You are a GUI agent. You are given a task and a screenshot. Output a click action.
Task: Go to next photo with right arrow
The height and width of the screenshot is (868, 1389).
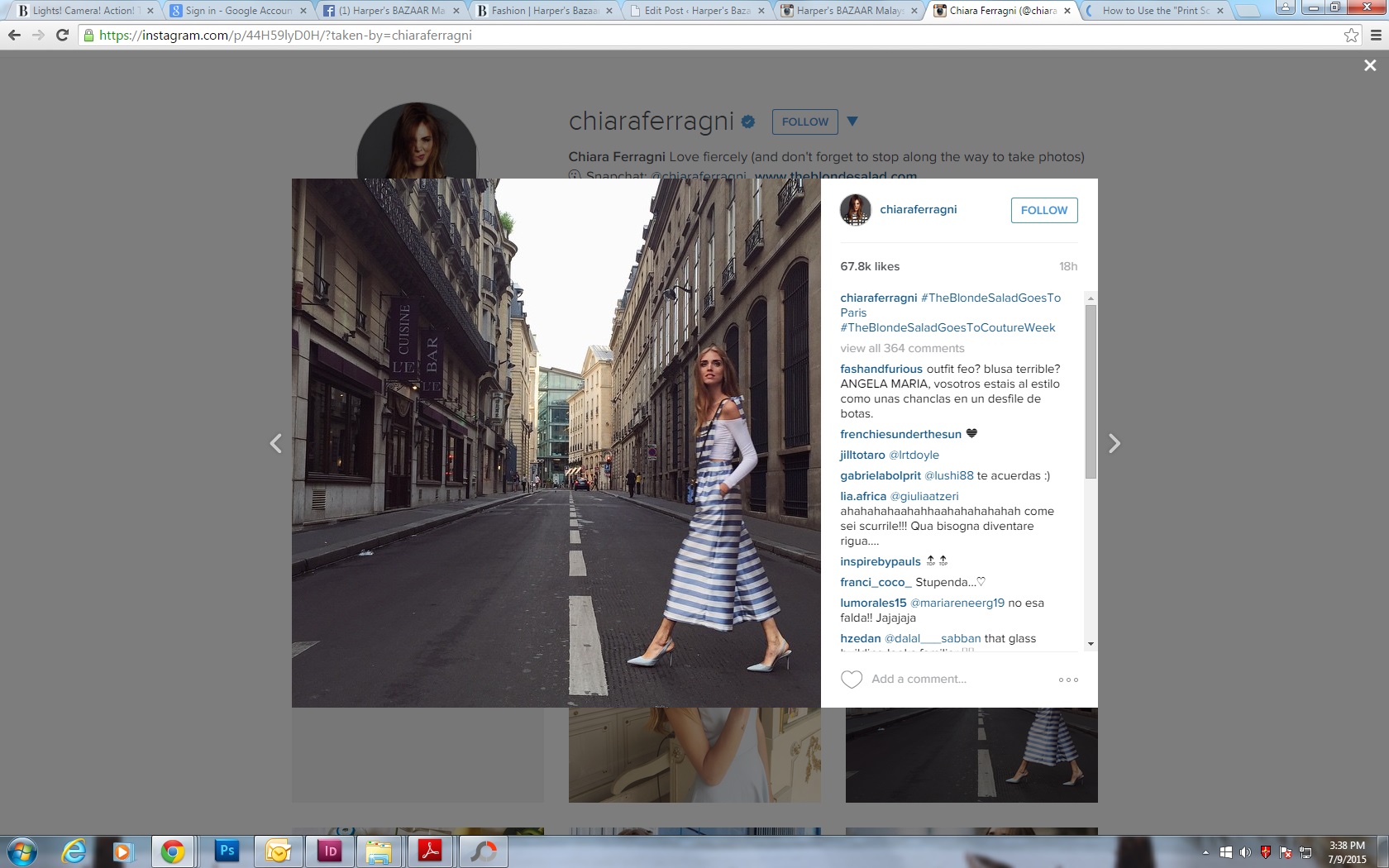1114,444
